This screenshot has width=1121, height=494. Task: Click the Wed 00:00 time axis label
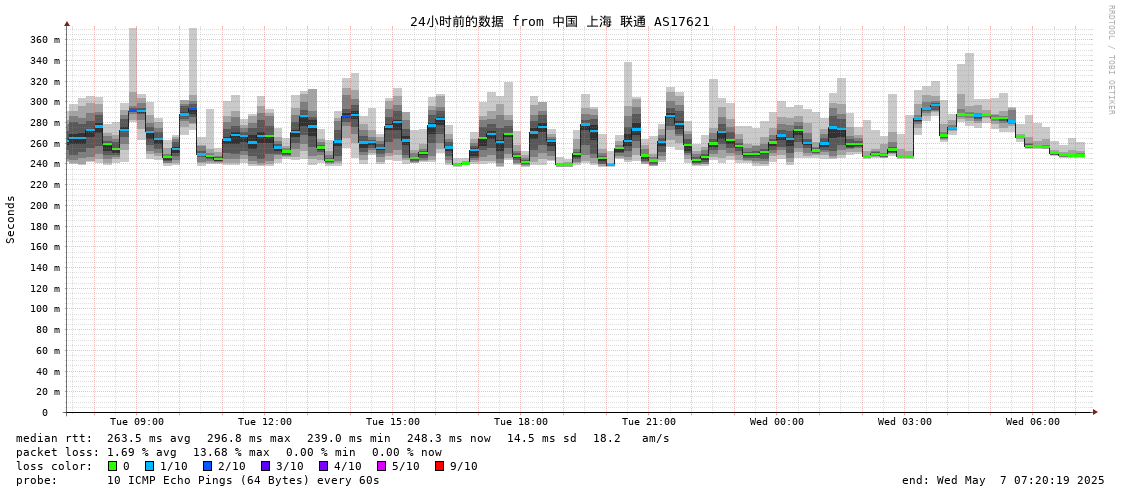(x=776, y=422)
